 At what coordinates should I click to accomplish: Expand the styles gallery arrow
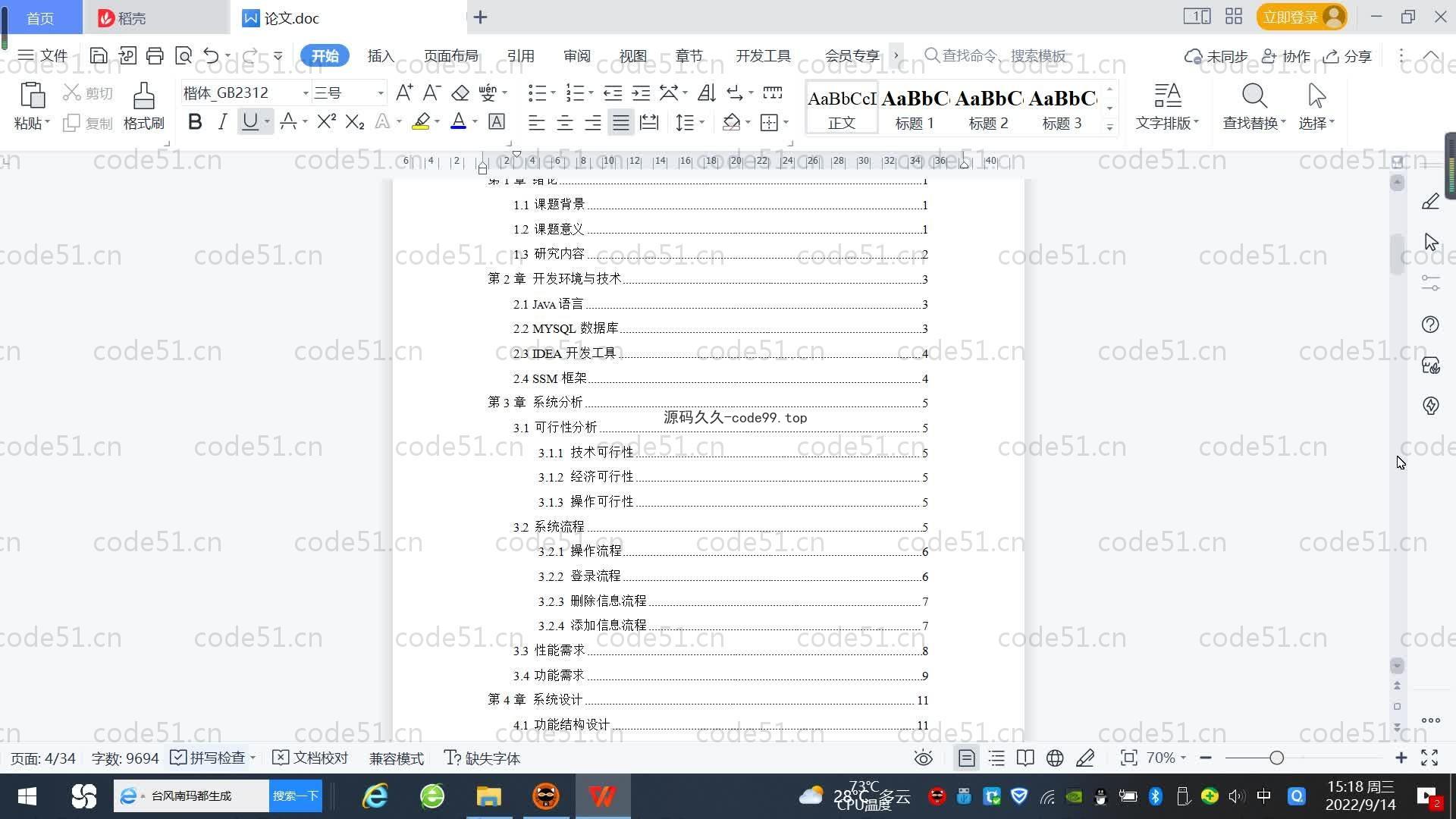1109,127
